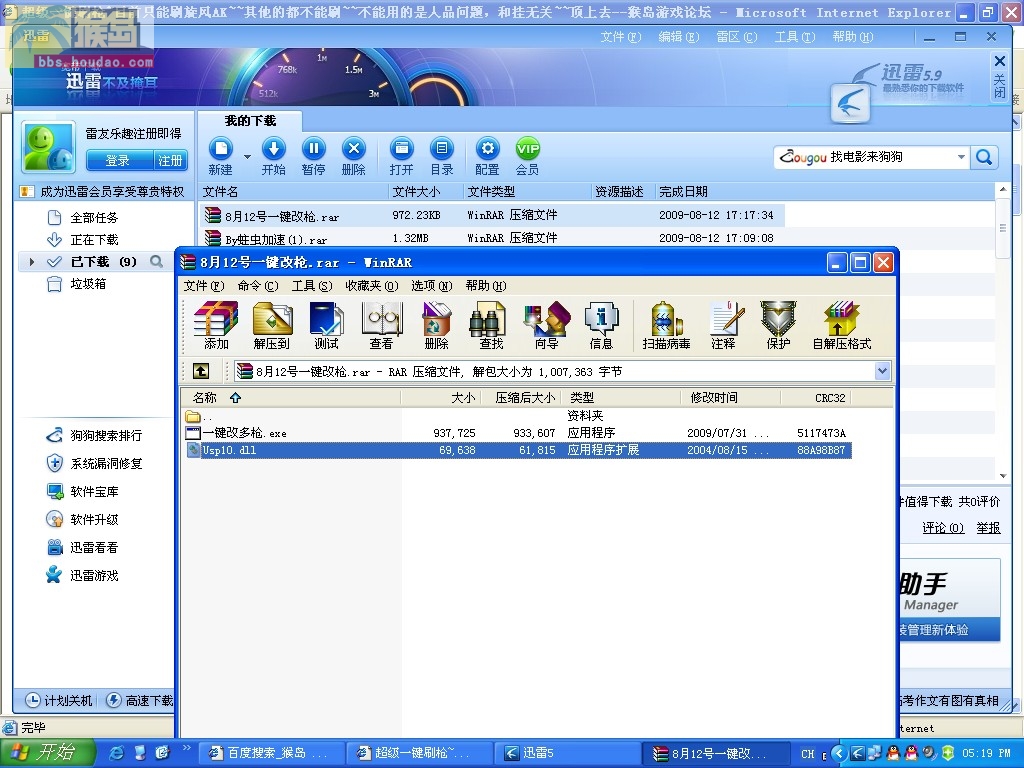Open 软件升级 in sidebar
This screenshot has width=1024, height=768.
(x=82, y=520)
